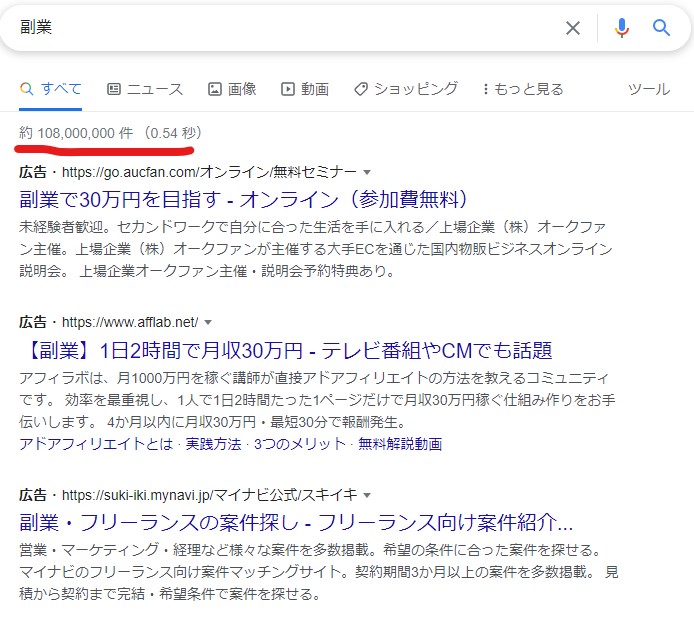Click the 未経験者歓迎 ad description text
Image resolution: width=694 pixels, height=631 pixels.
pos(316,249)
